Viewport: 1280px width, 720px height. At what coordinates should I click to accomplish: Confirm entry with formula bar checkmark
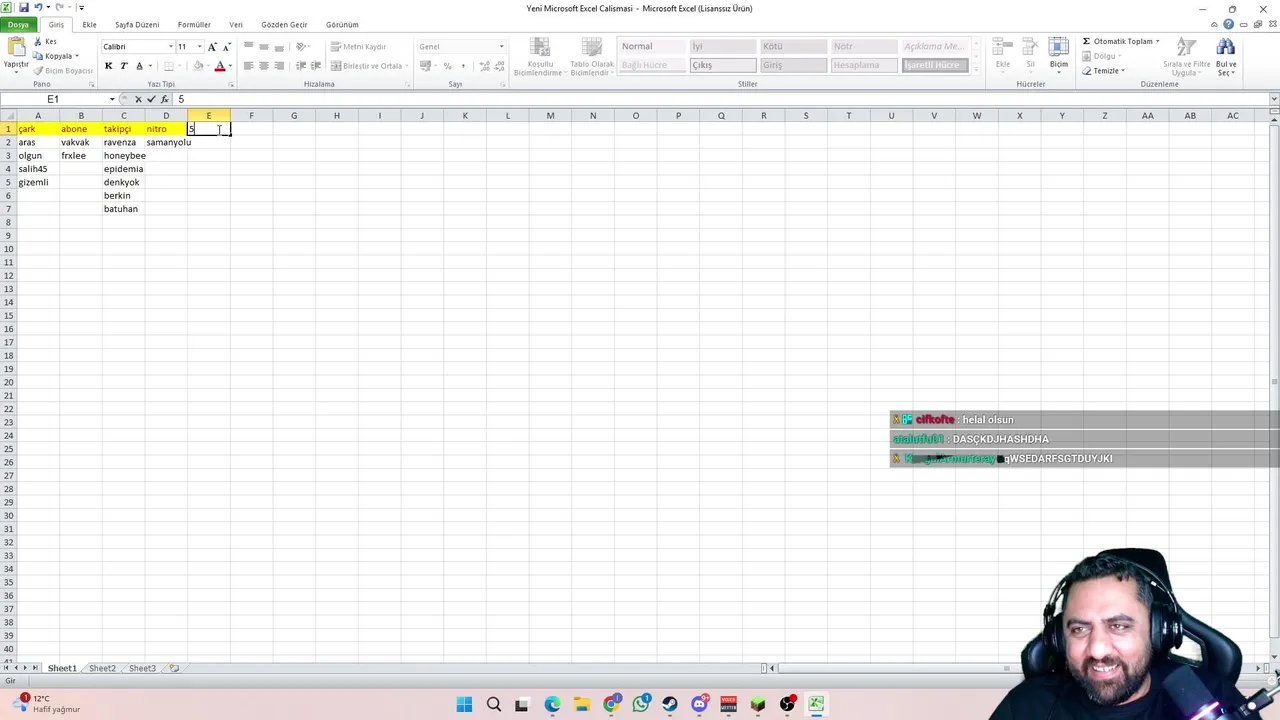point(151,99)
